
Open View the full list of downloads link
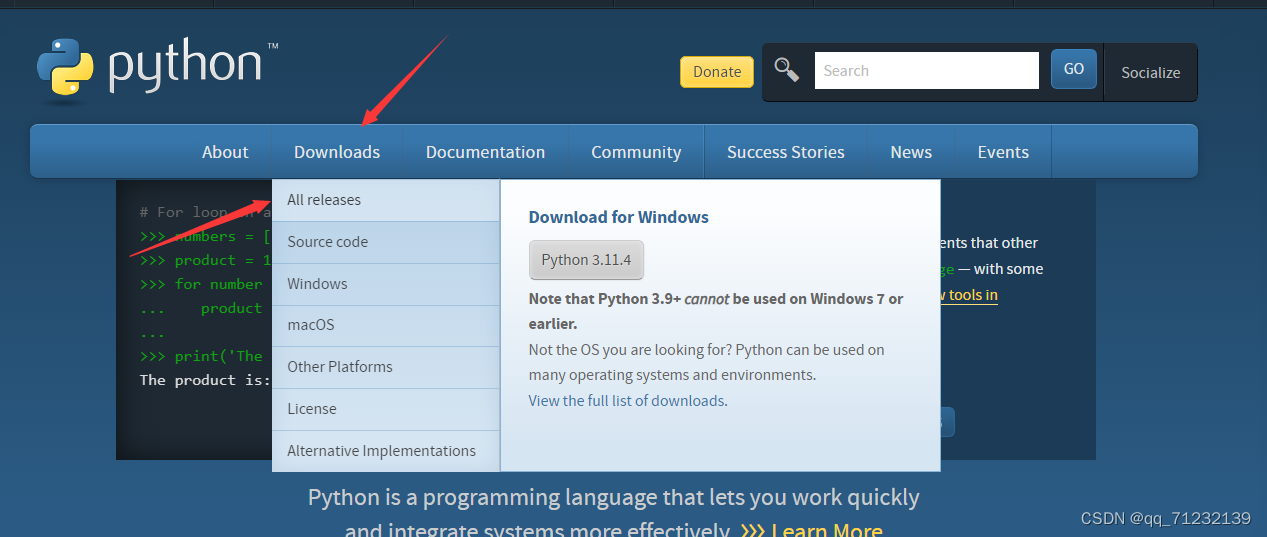click(x=626, y=401)
